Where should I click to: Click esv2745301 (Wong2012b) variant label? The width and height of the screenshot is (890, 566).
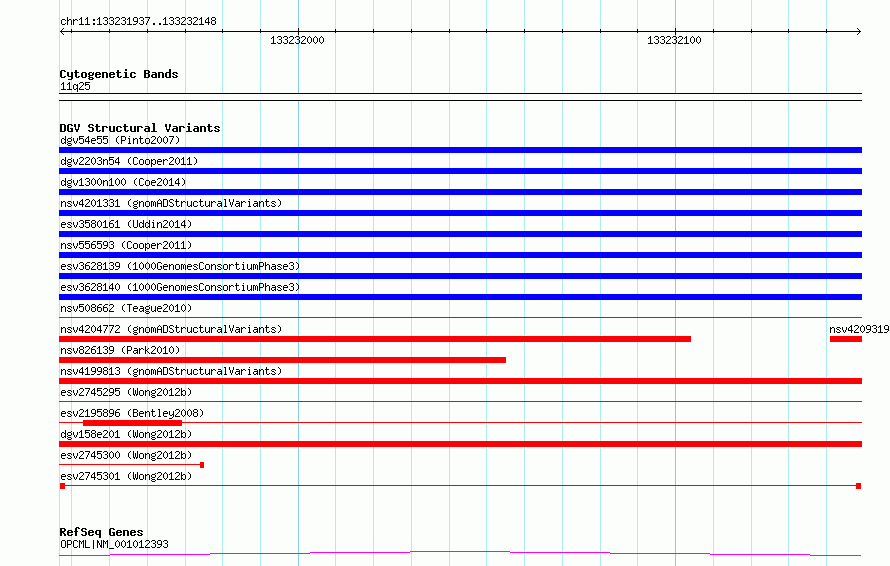[126, 476]
